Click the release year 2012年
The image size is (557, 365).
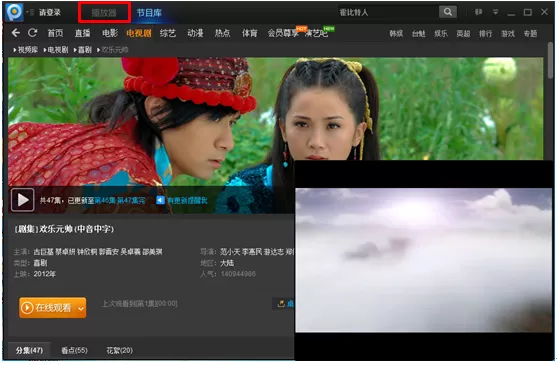pyautogui.click(x=45, y=274)
